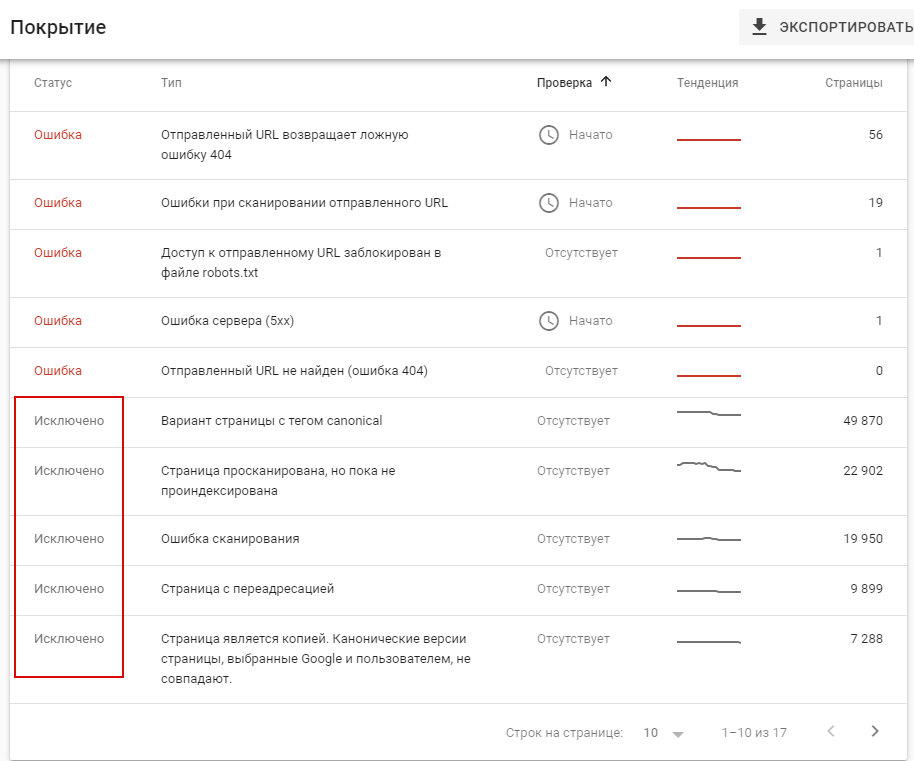Click the clock icon in the crawl errors row
This screenshot has width=914, height=761.
[x=549, y=203]
